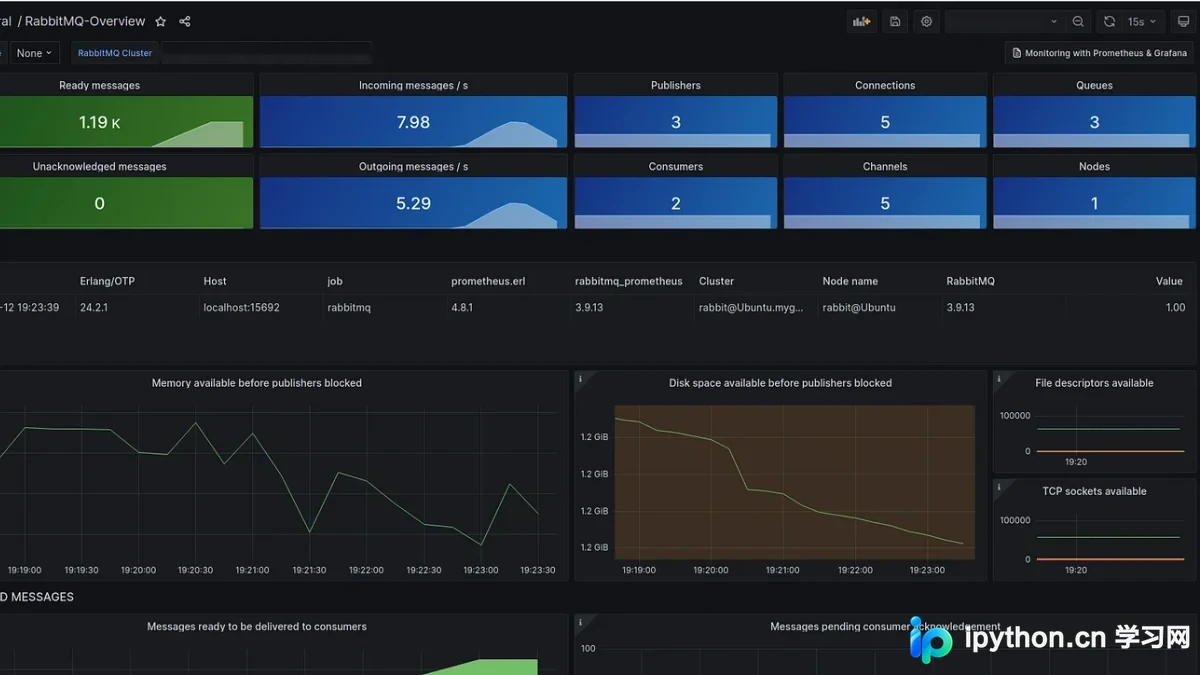
Task: Click the Consumers panel title
Action: point(676,166)
